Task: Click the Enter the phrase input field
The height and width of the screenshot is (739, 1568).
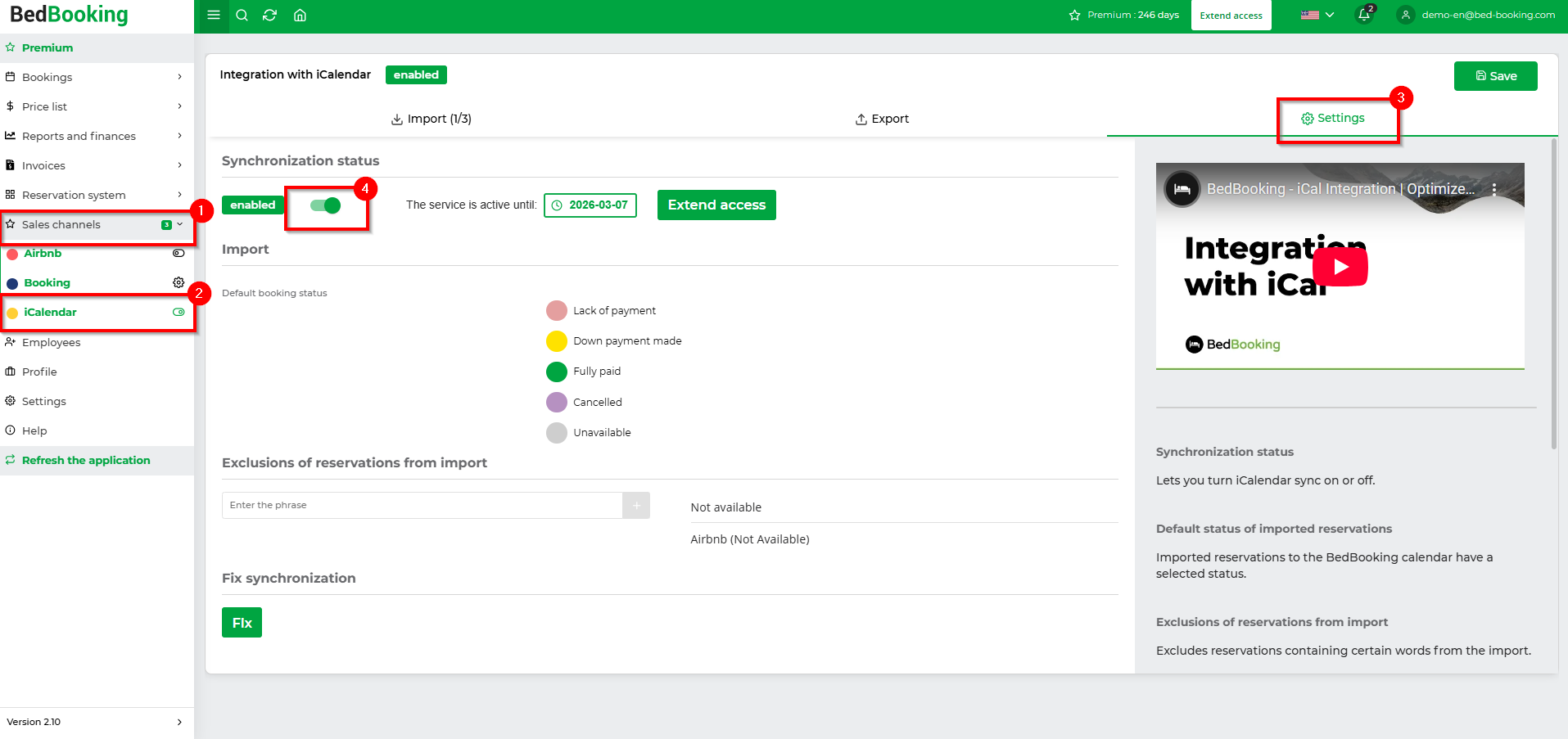Action: (423, 506)
